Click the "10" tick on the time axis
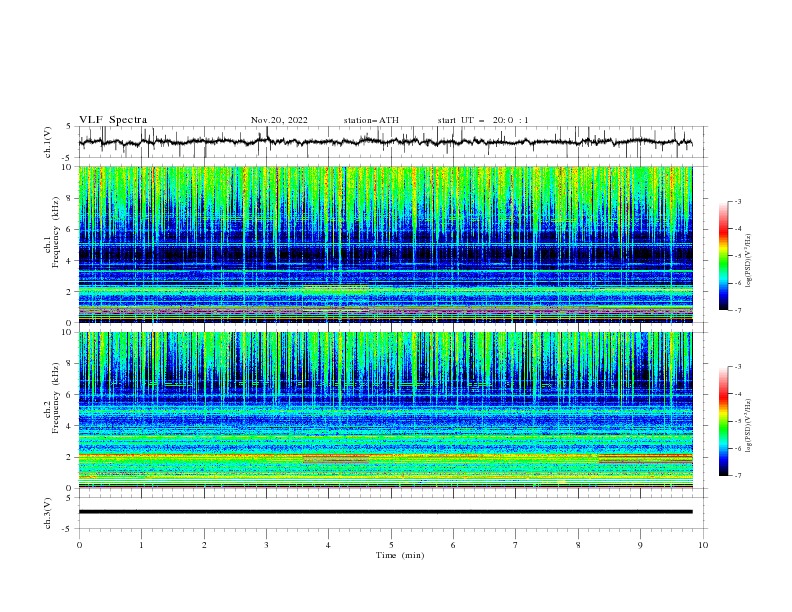Image resolution: width=792 pixels, height=612 pixels. 703,545
